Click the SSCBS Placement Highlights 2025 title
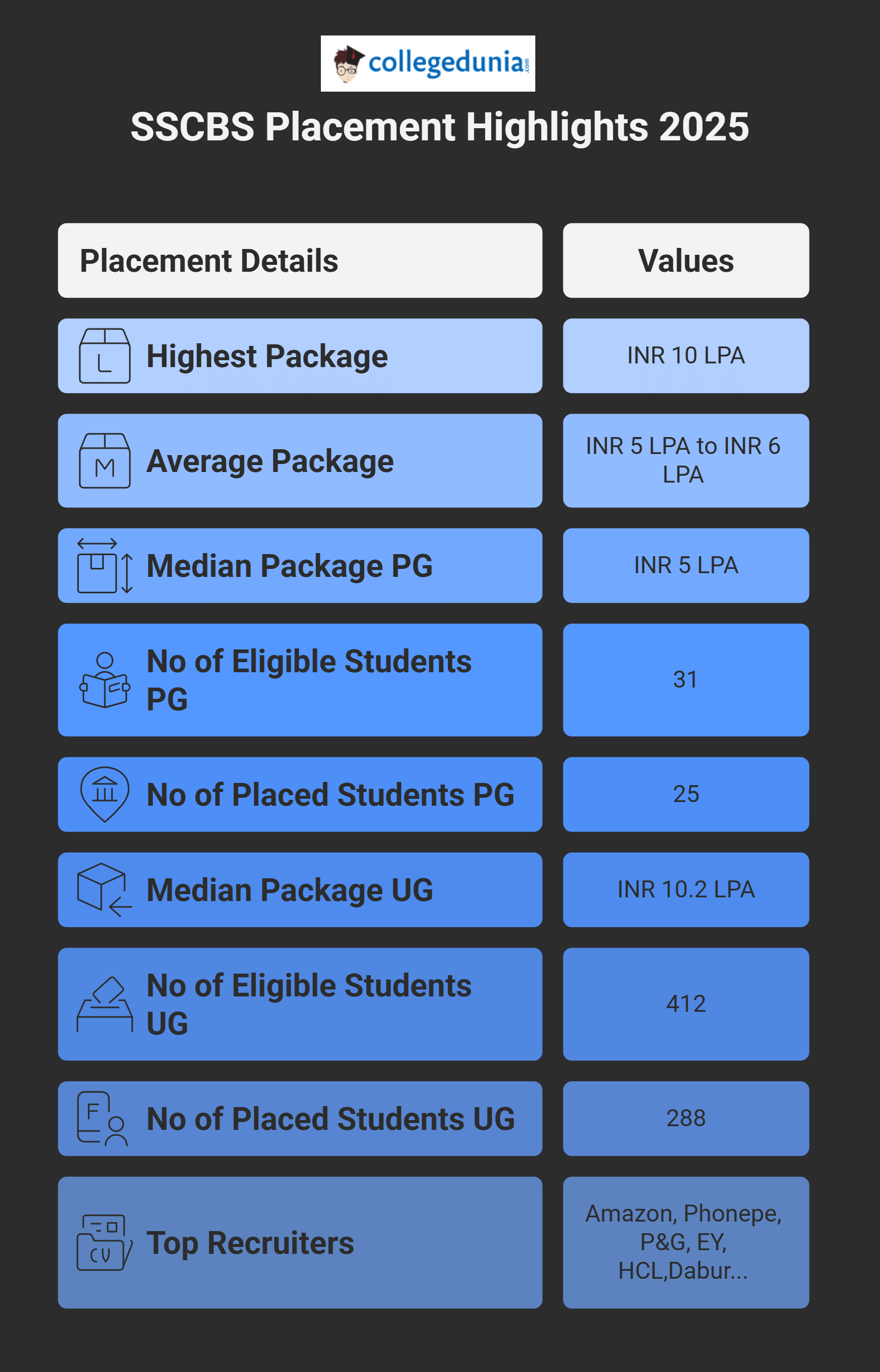 439,126
